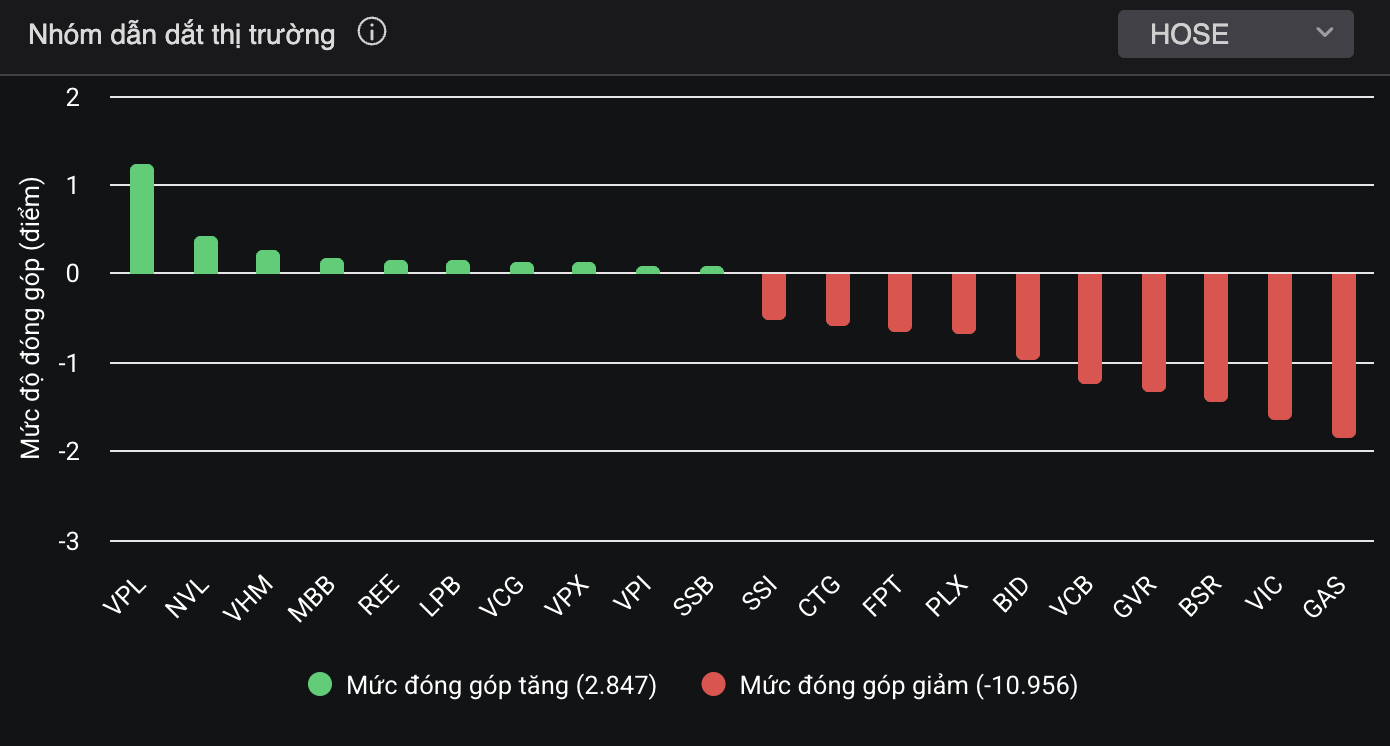Select the GVR red bar

[1154, 332]
